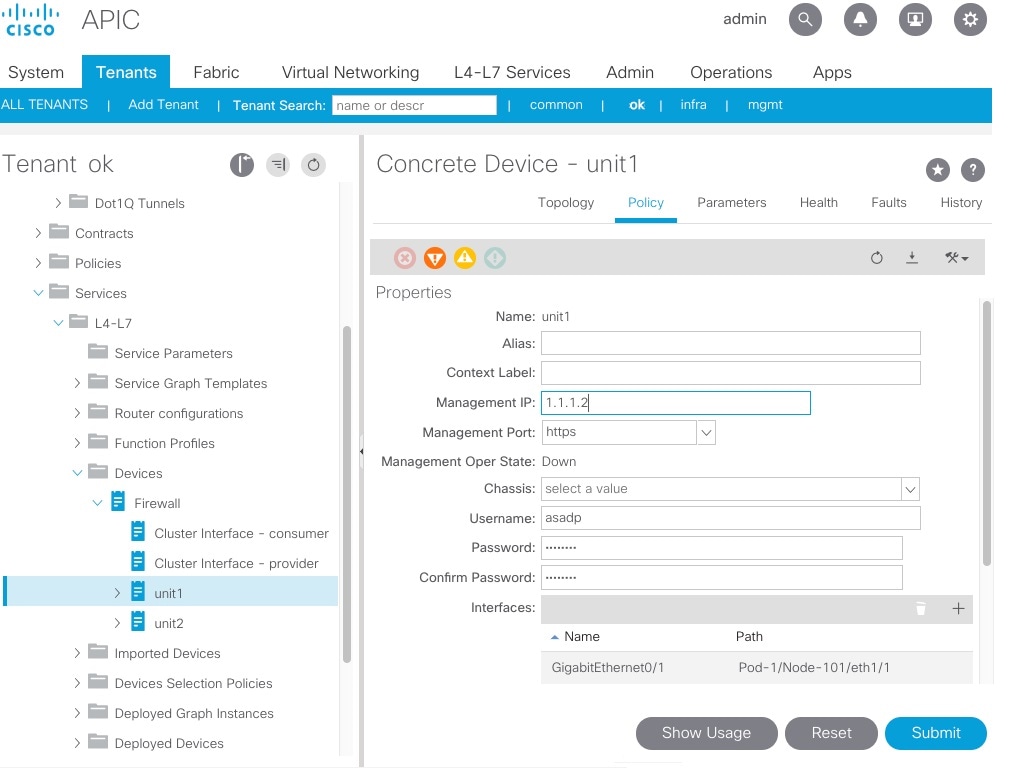The height and width of the screenshot is (768, 1010).
Task: Click the Properties pane vertical scrollbar
Action: pyautogui.click(x=987, y=433)
